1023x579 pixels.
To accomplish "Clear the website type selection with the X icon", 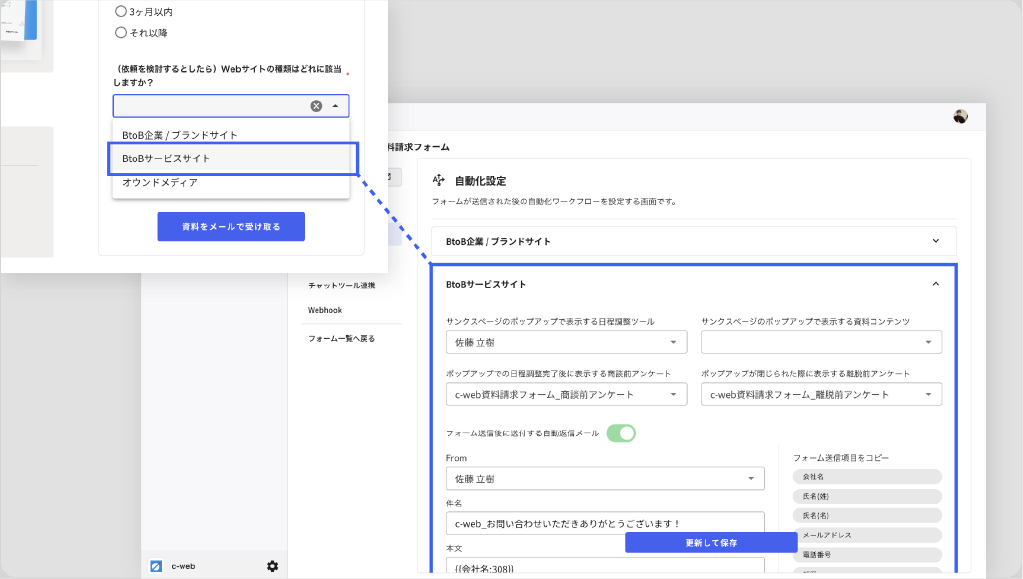I will click(x=316, y=106).
